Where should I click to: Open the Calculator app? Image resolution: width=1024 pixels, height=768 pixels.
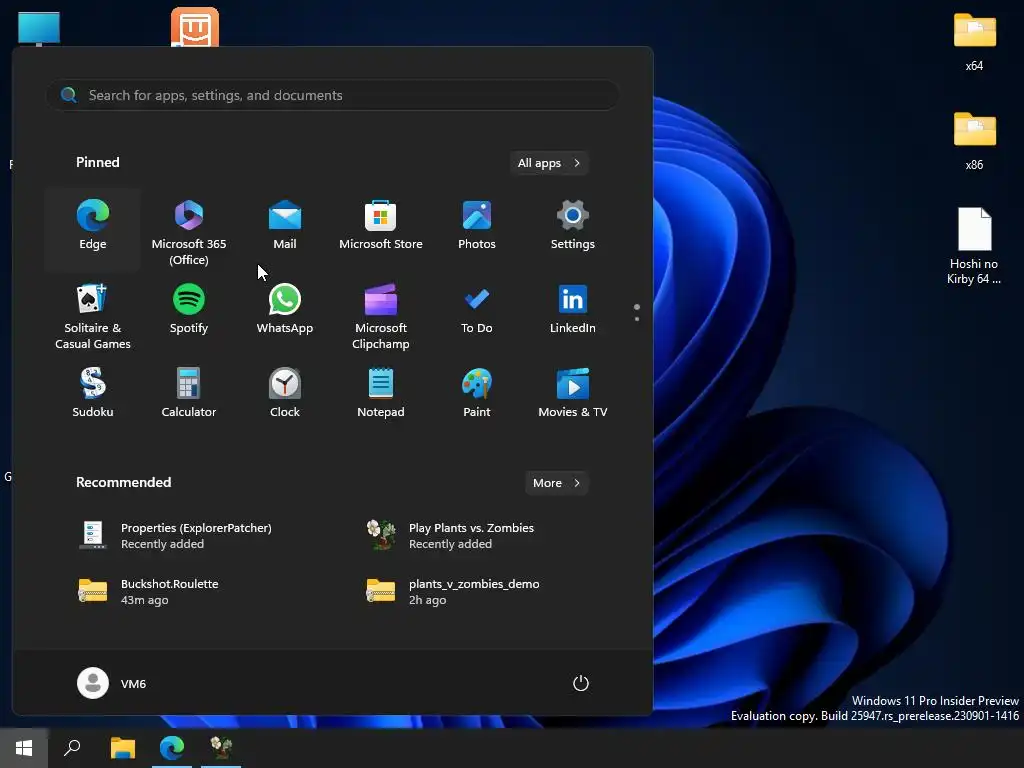pos(189,398)
